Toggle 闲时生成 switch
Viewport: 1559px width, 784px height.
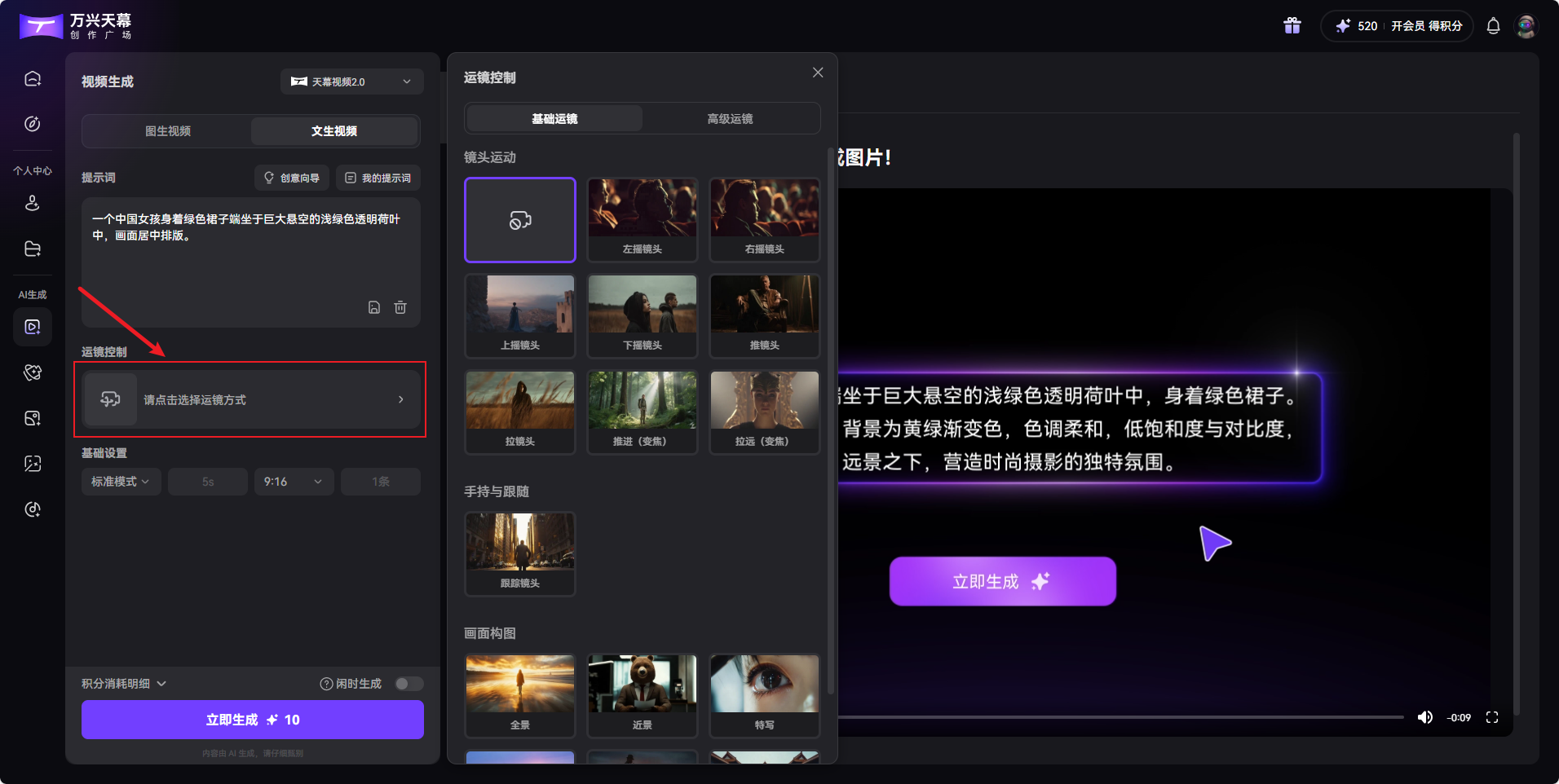pos(409,684)
